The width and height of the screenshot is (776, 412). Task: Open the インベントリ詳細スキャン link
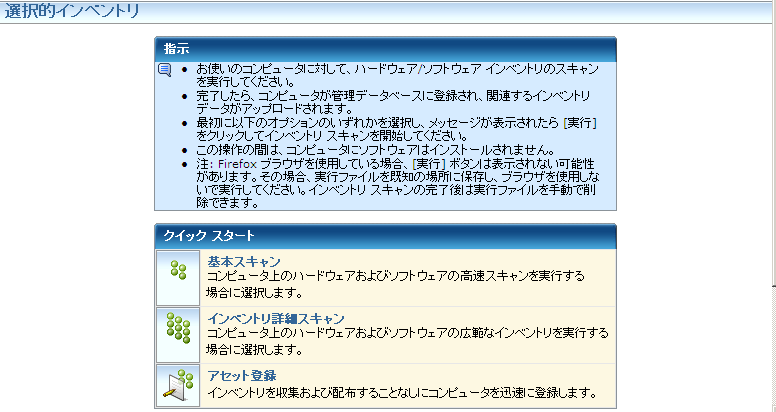[276, 318]
